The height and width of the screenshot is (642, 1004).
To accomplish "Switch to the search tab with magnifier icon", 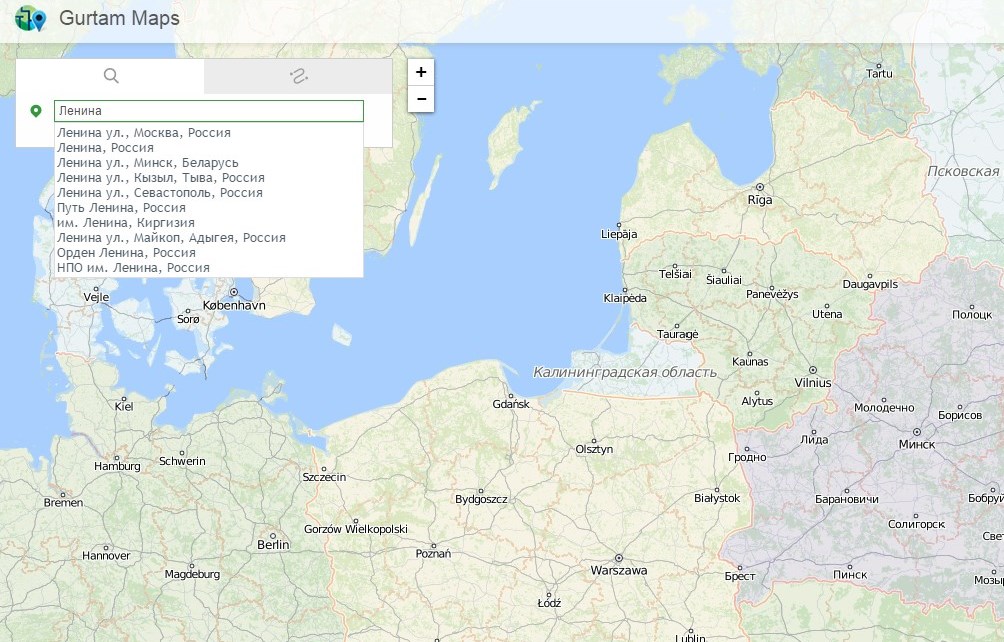I will (x=111, y=76).
